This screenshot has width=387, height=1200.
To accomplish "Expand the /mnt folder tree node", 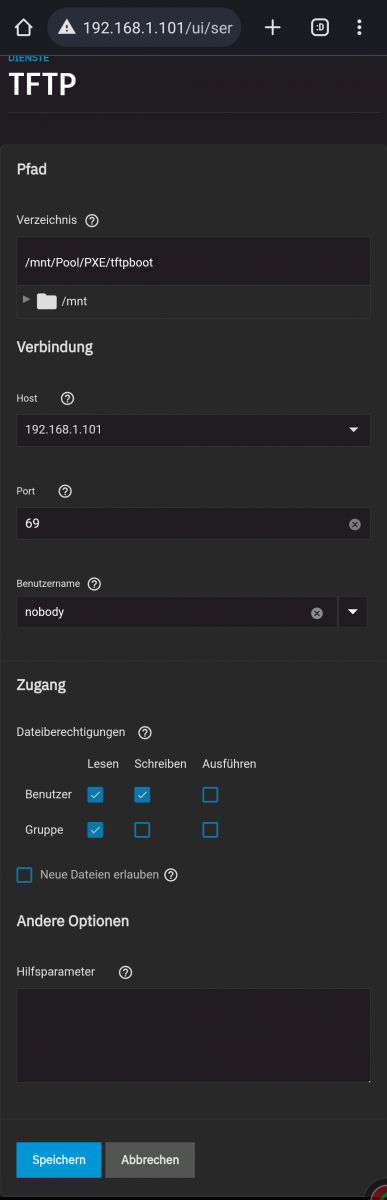I will (x=26, y=300).
